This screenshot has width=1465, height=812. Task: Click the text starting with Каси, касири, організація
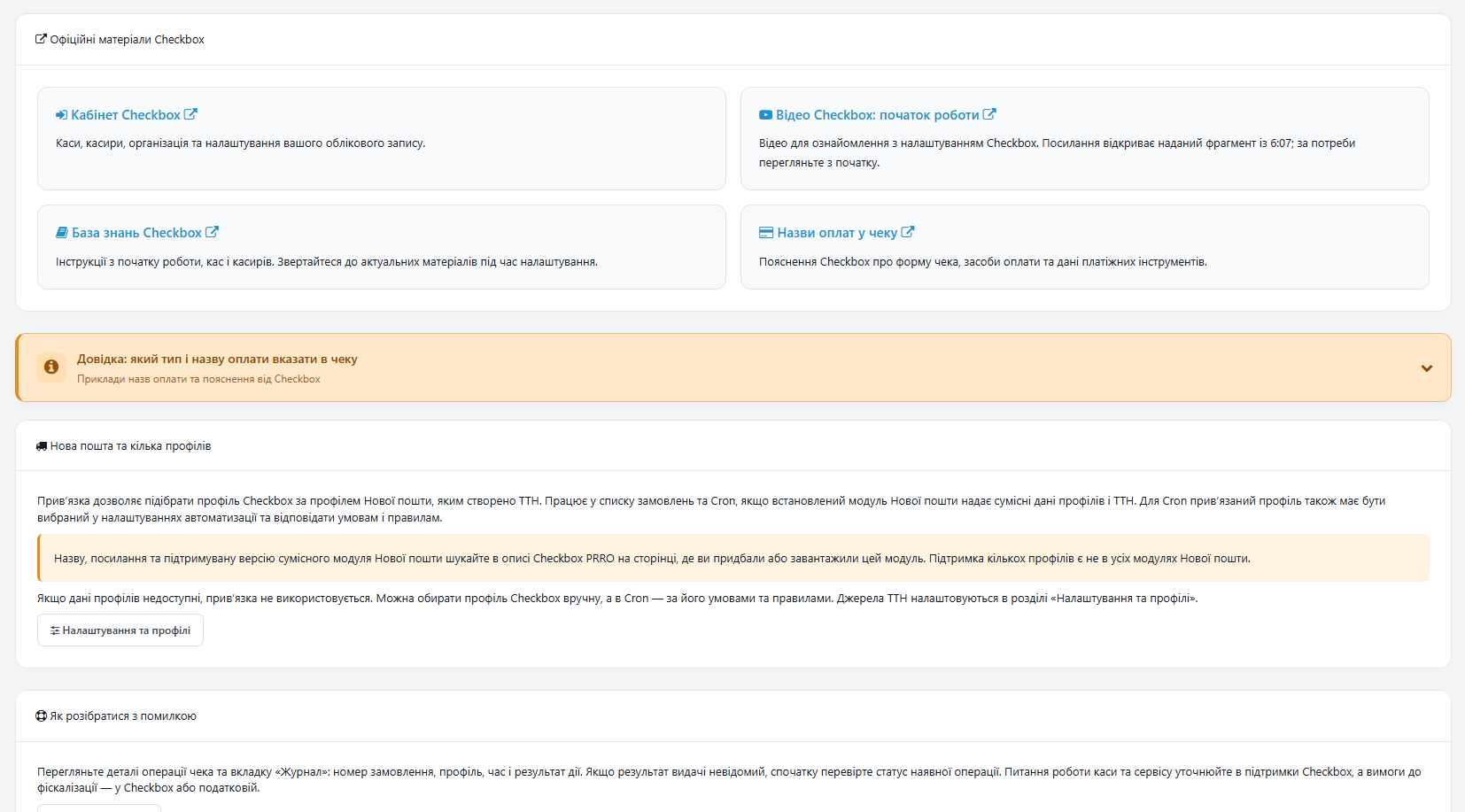pos(241,143)
